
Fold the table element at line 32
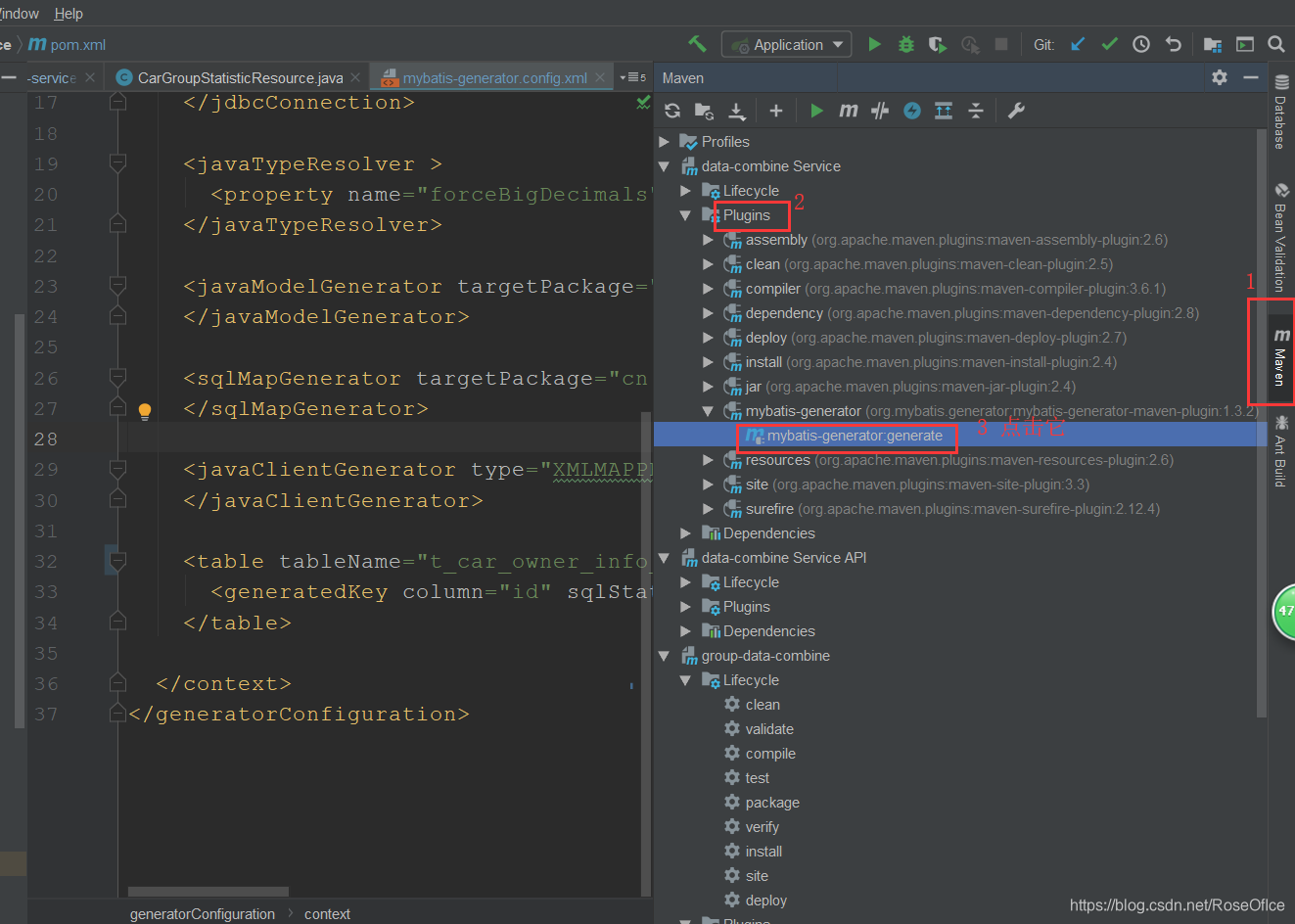tap(118, 561)
